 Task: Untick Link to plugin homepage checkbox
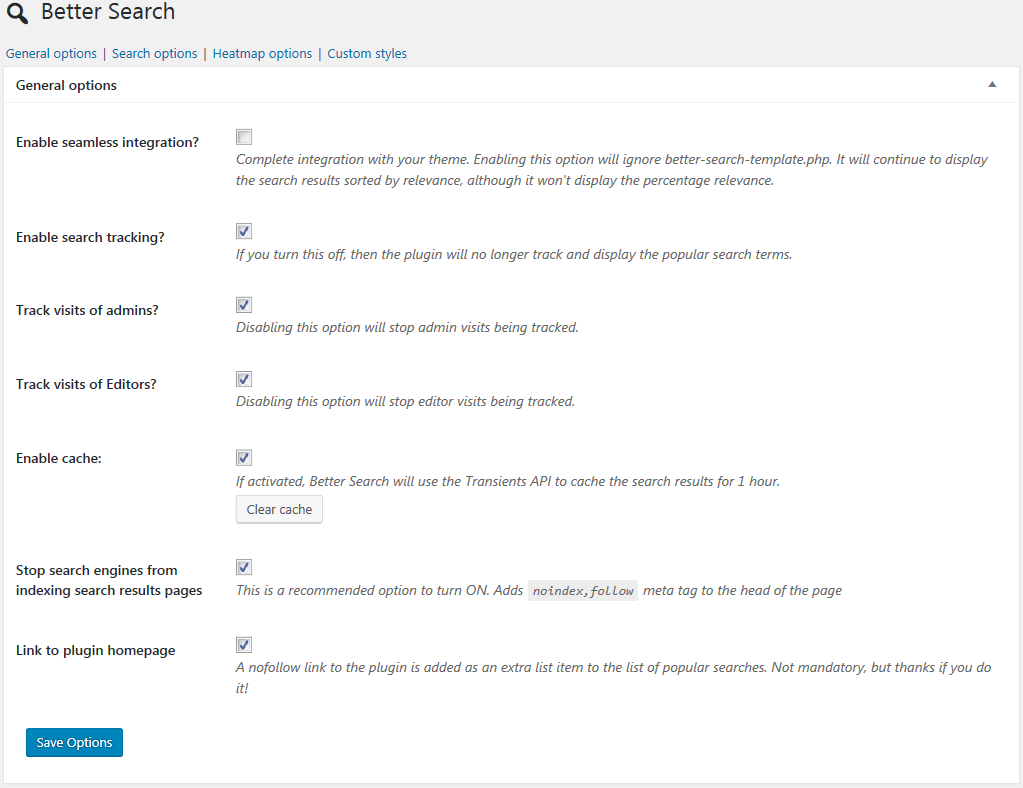(x=244, y=645)
